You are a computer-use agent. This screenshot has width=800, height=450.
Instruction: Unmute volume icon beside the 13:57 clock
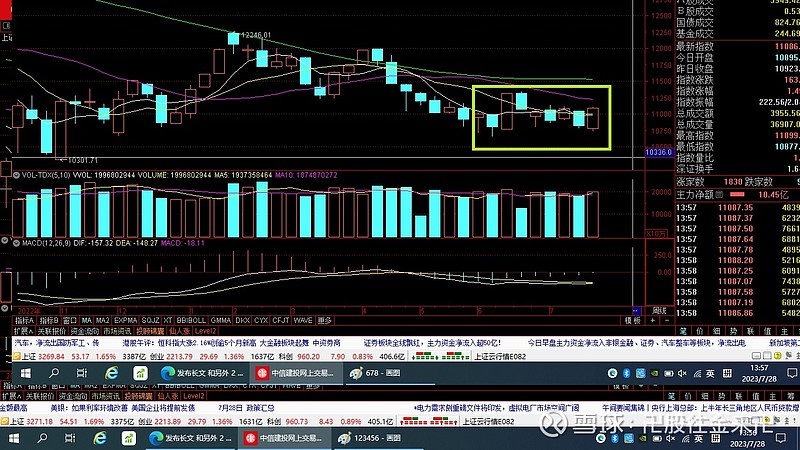(x=683, y=373)
